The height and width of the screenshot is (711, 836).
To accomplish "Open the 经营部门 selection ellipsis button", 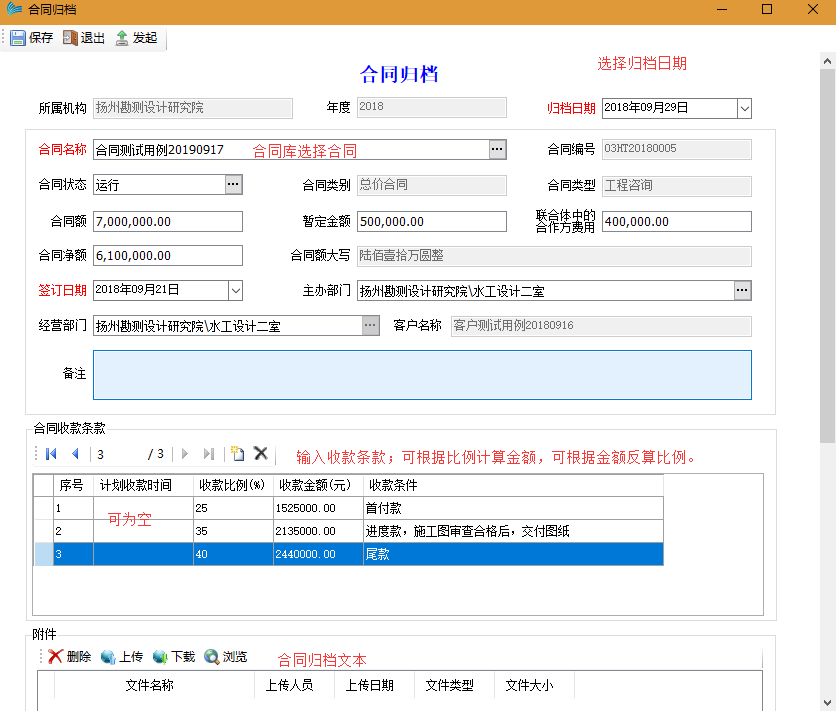I will 371,325.
